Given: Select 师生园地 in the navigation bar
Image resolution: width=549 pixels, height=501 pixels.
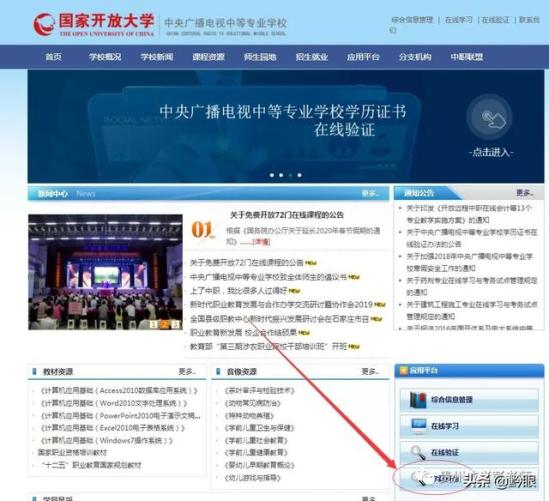Looking at the screenshot, I should pos(260,57).
